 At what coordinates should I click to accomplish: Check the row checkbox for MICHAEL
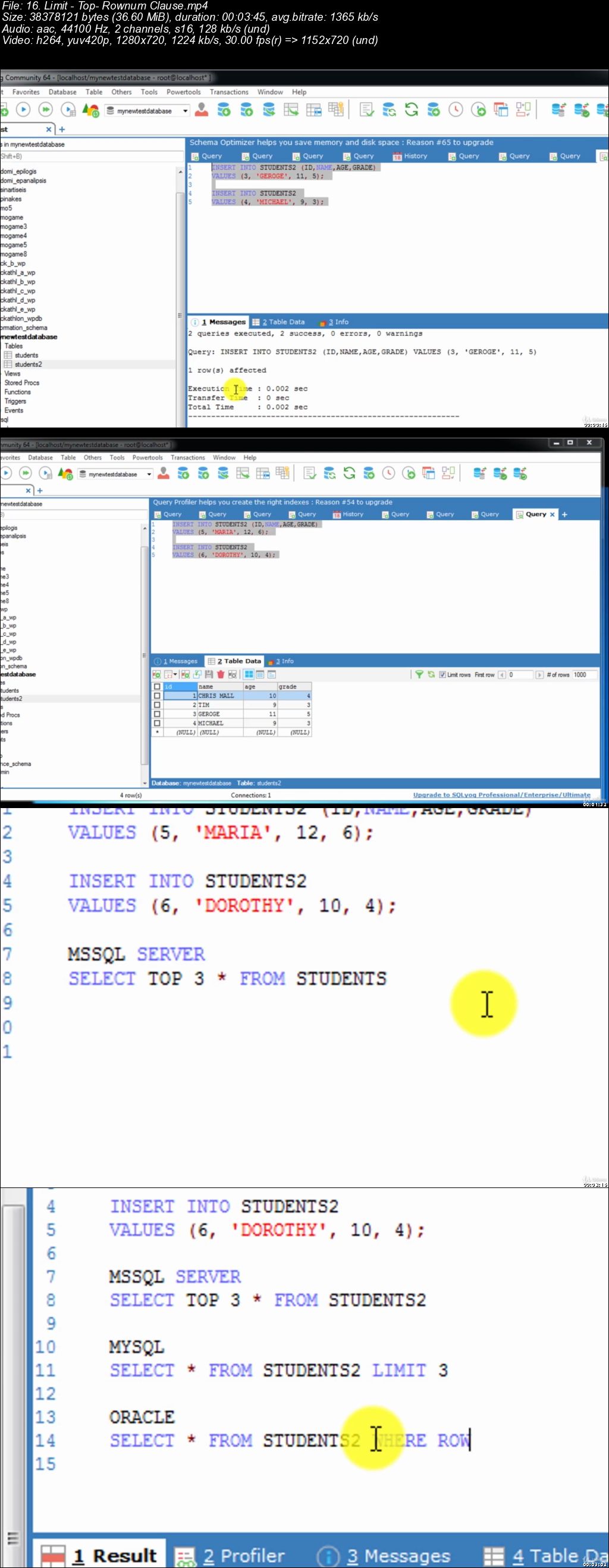point(157,722)
